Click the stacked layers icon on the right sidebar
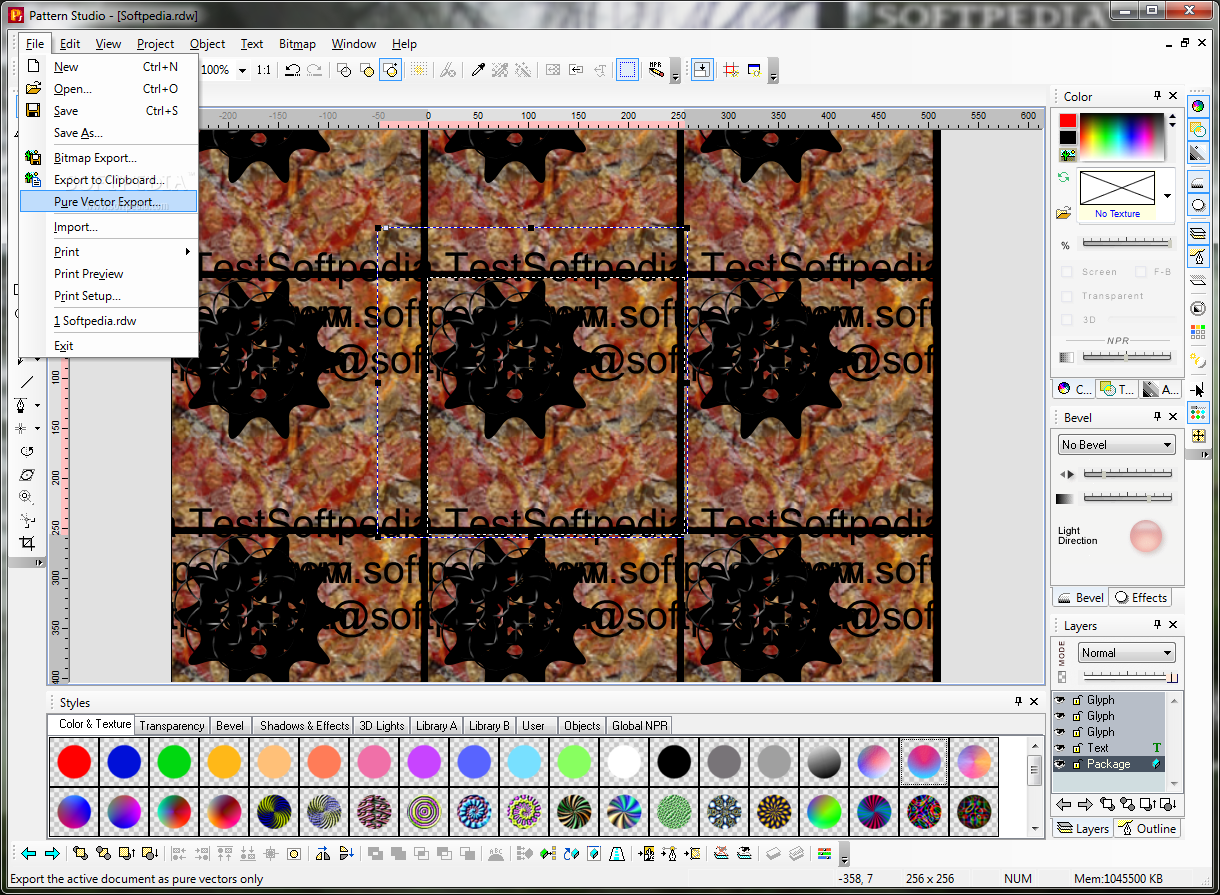Viewport: 1220px width, 895px height. coord(1198,233)
